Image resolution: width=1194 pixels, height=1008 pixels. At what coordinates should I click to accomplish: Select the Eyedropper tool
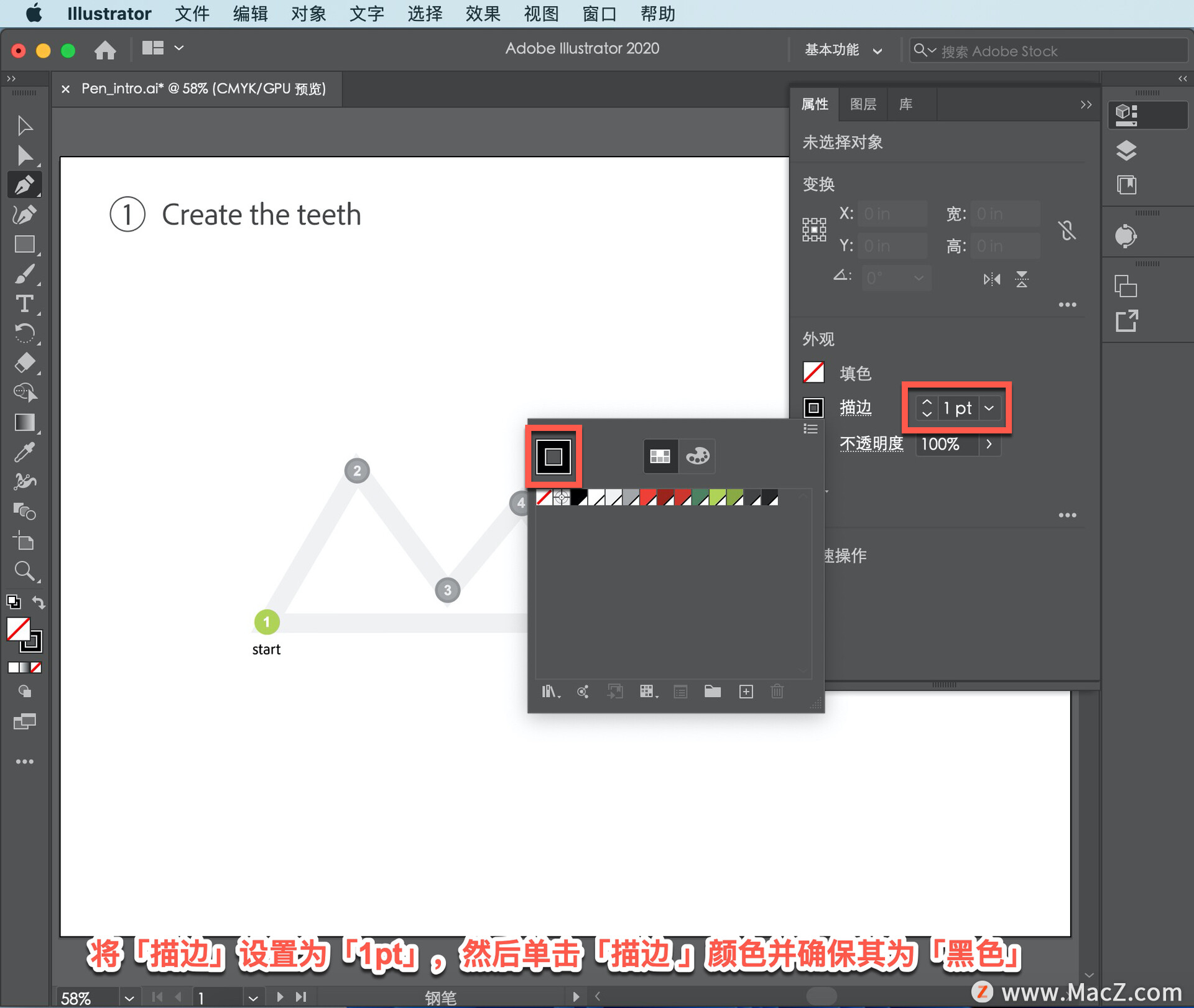pos(25,452)
